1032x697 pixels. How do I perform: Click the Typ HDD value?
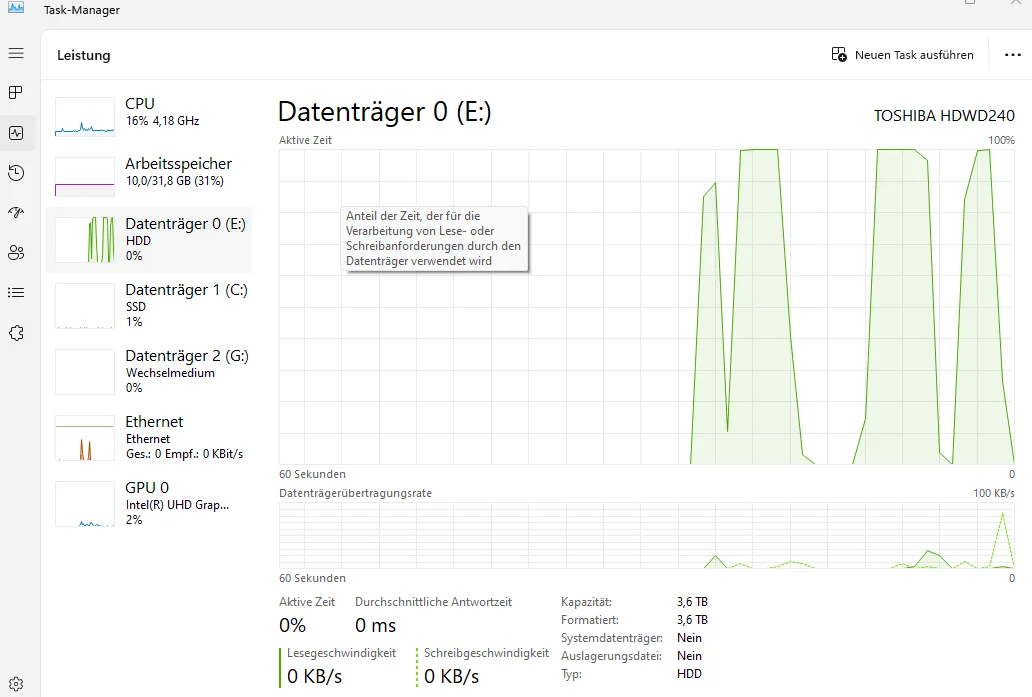pyautogui.click(x=689, y=674)
